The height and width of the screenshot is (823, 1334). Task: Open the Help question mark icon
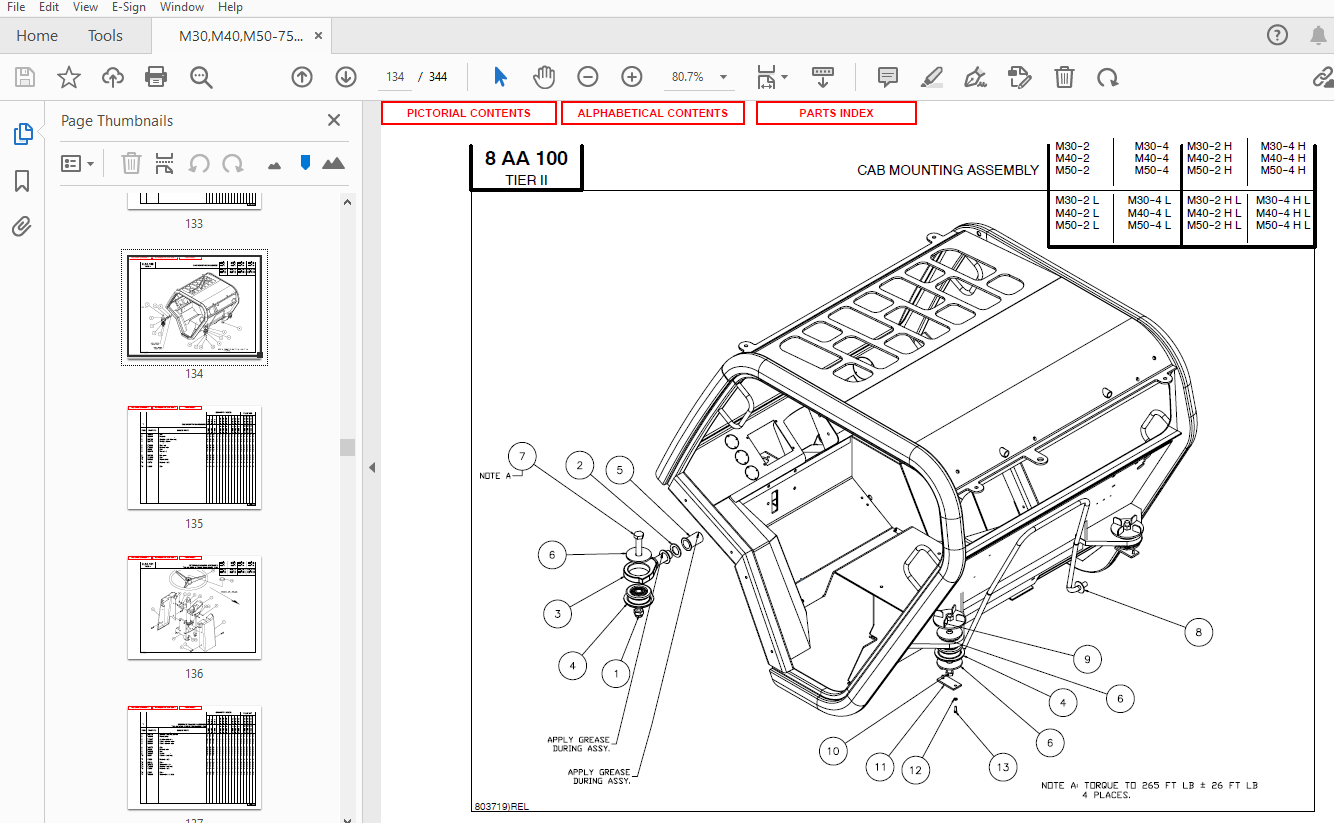click(x=1277, y=36)
